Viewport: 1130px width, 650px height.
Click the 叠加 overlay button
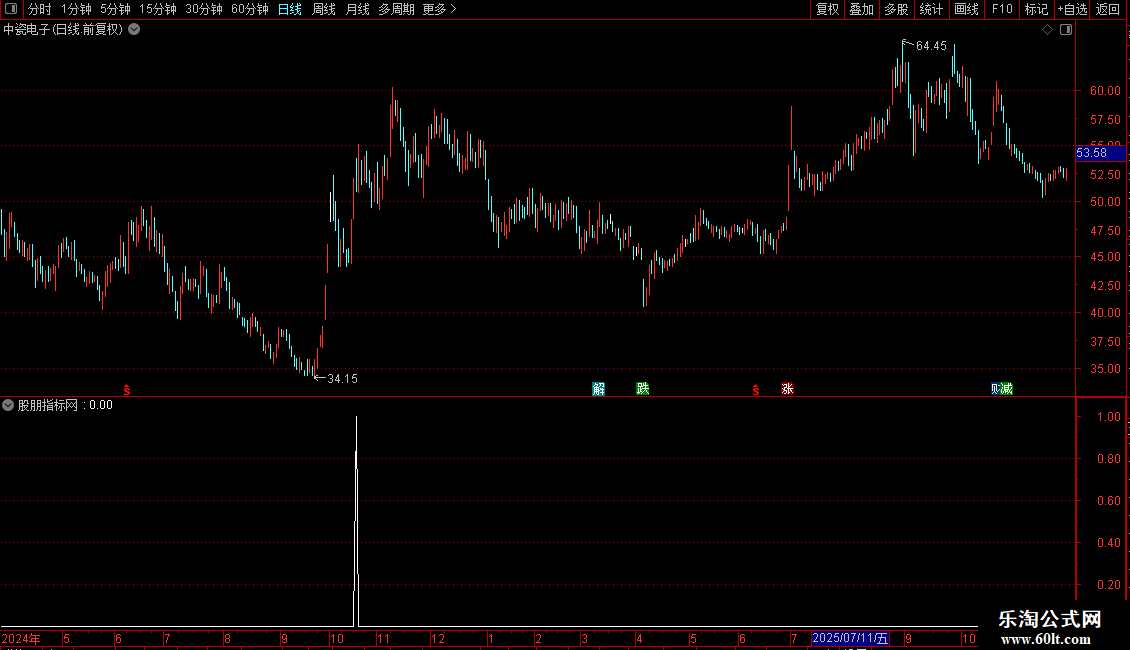pos(862,9)
